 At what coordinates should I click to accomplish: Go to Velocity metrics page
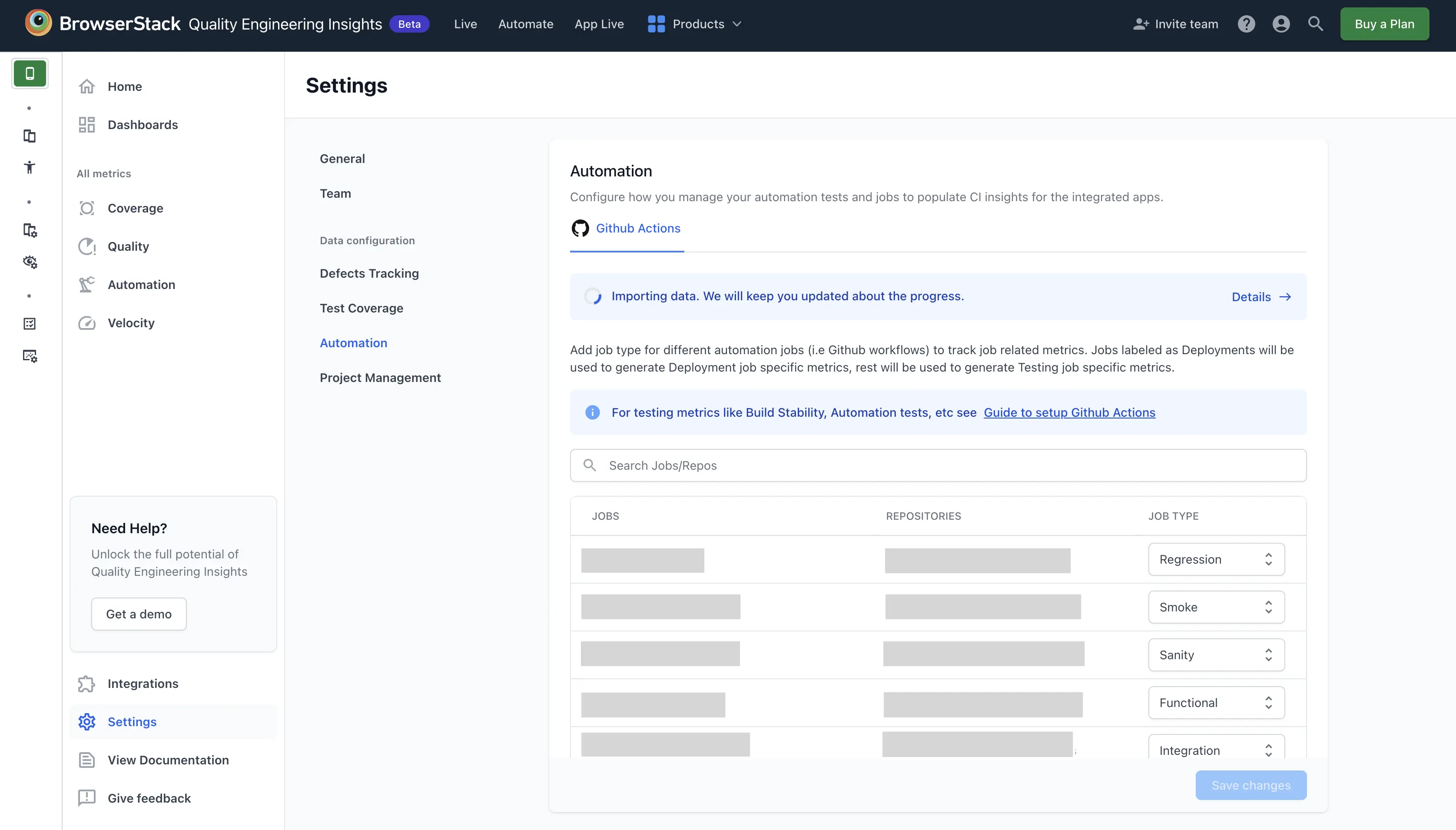point(131,322)
